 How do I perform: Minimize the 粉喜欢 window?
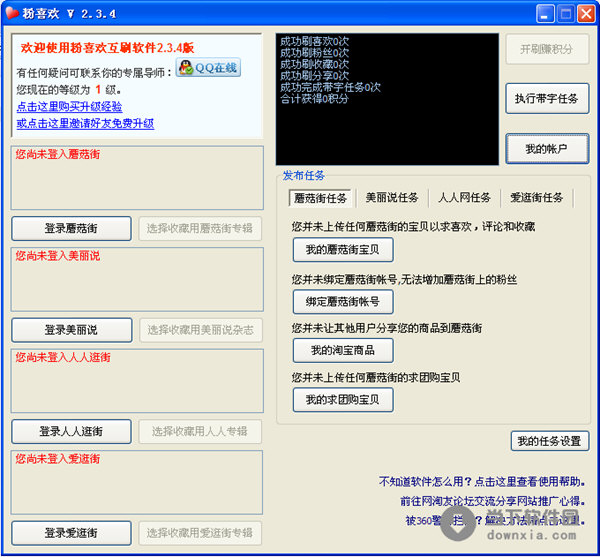[x=546, y=14]
